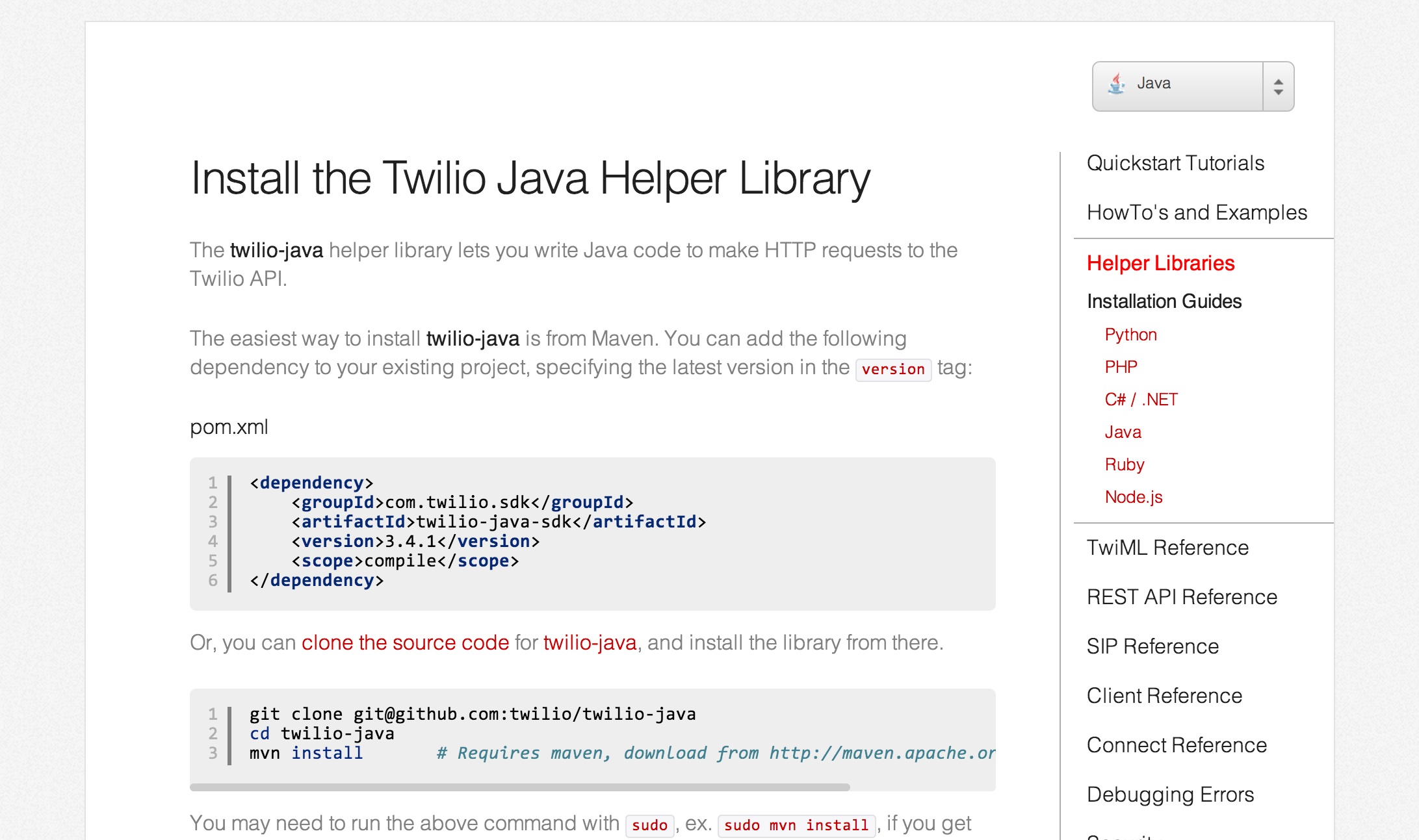
Task: Go to the Java installation guide link
Action: (x=1123, y=432)
